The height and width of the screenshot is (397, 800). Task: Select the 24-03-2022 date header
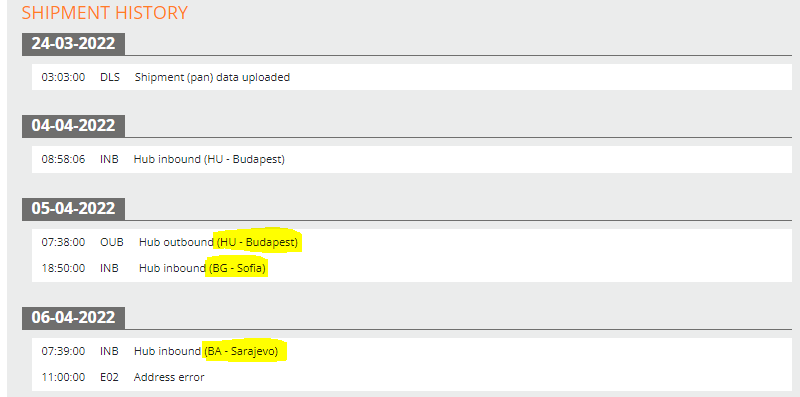tap(73, 44)
